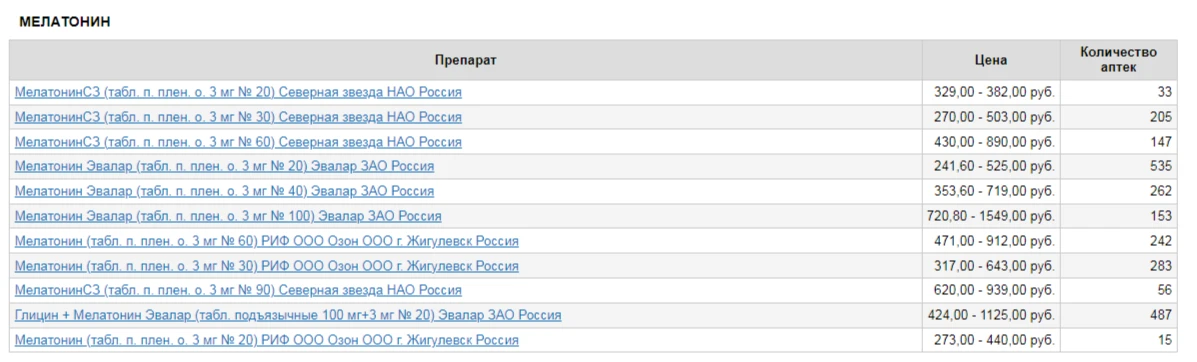Open МелатонинСЗ № 20 Северная звезда link
The width and height of the screenshot is (1197, 362).
238,92
